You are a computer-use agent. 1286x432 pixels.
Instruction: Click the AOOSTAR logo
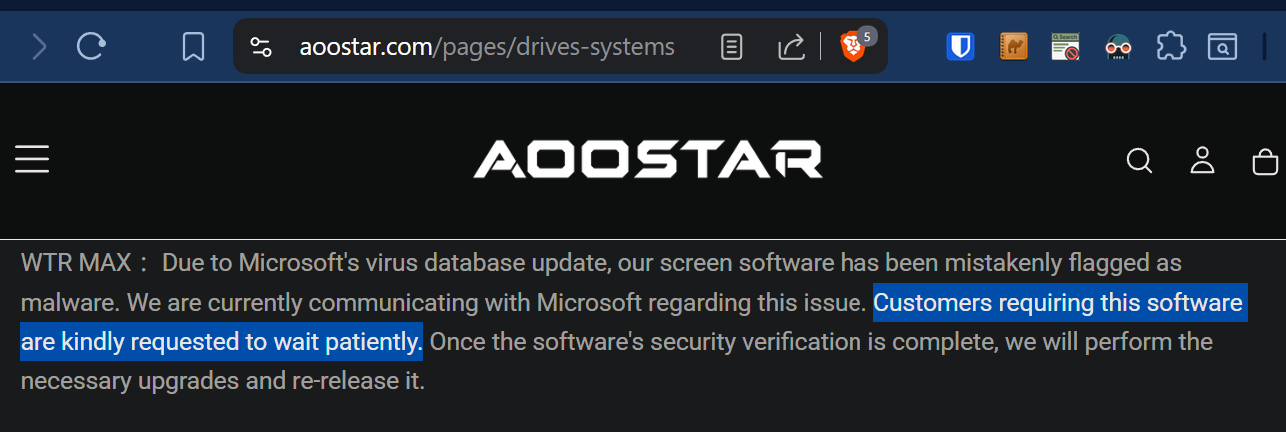(647, 160)
